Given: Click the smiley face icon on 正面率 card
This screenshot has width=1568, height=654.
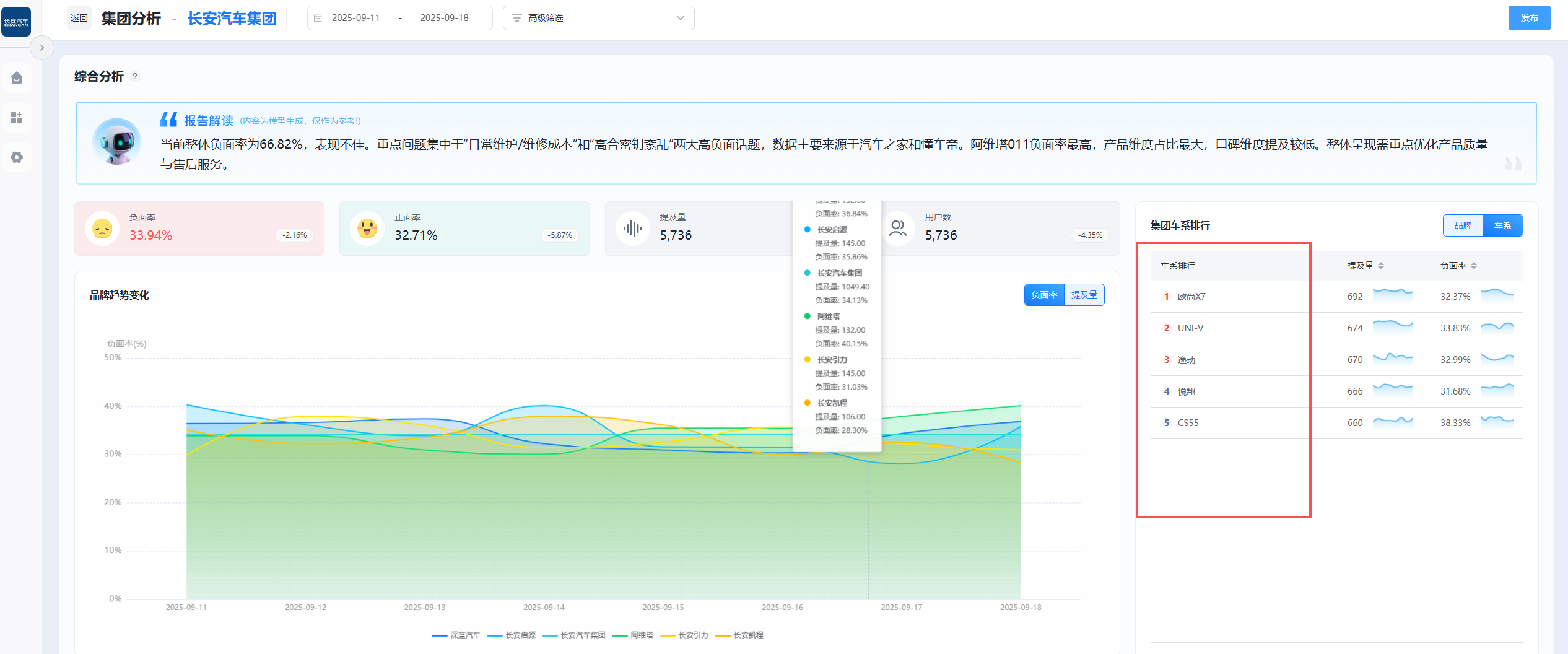Looking at the screenshot, I should (367, 229).
